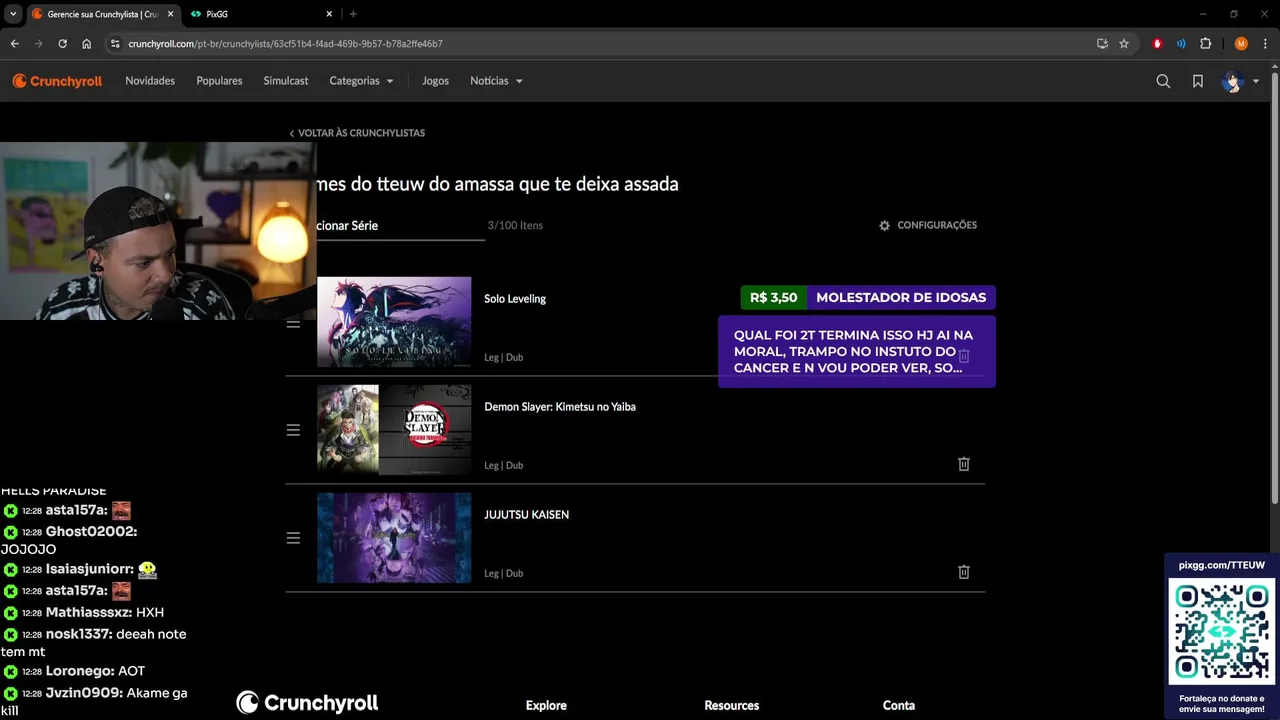This screenshot has height=720, width=1280.
Task: Bookmark this page with star icon
Action: [x=1124, y=44]
